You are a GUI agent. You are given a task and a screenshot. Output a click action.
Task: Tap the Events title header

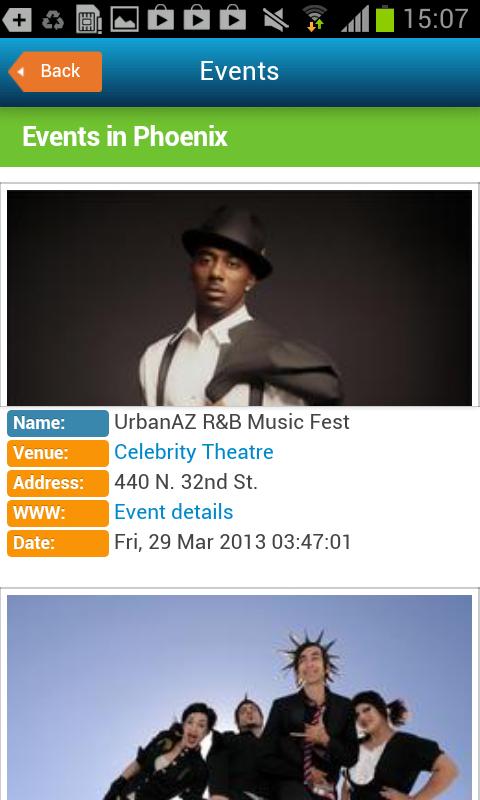pyautogui.click(x=239, y=71)
